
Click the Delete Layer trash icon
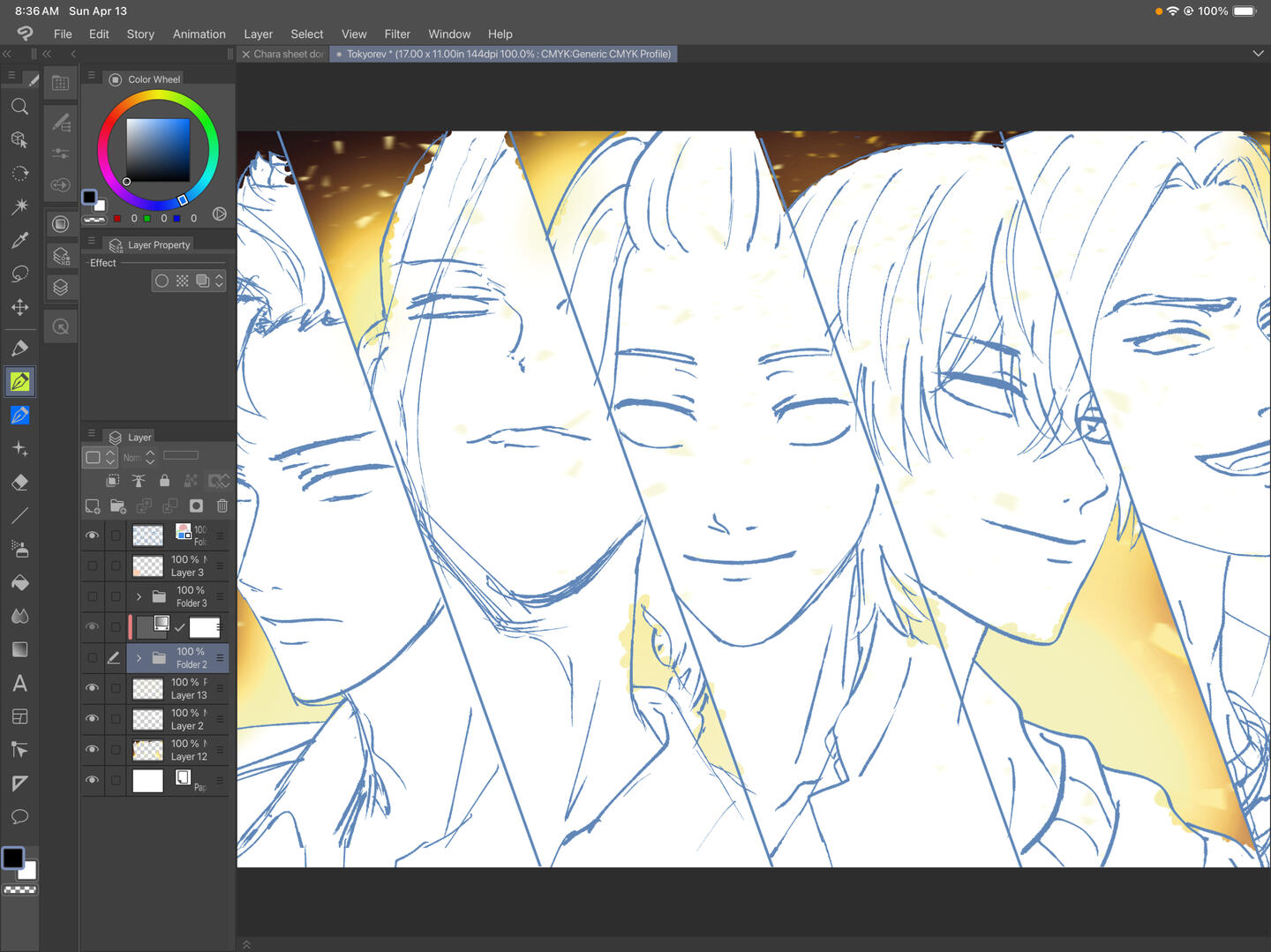tap(222, 506)
